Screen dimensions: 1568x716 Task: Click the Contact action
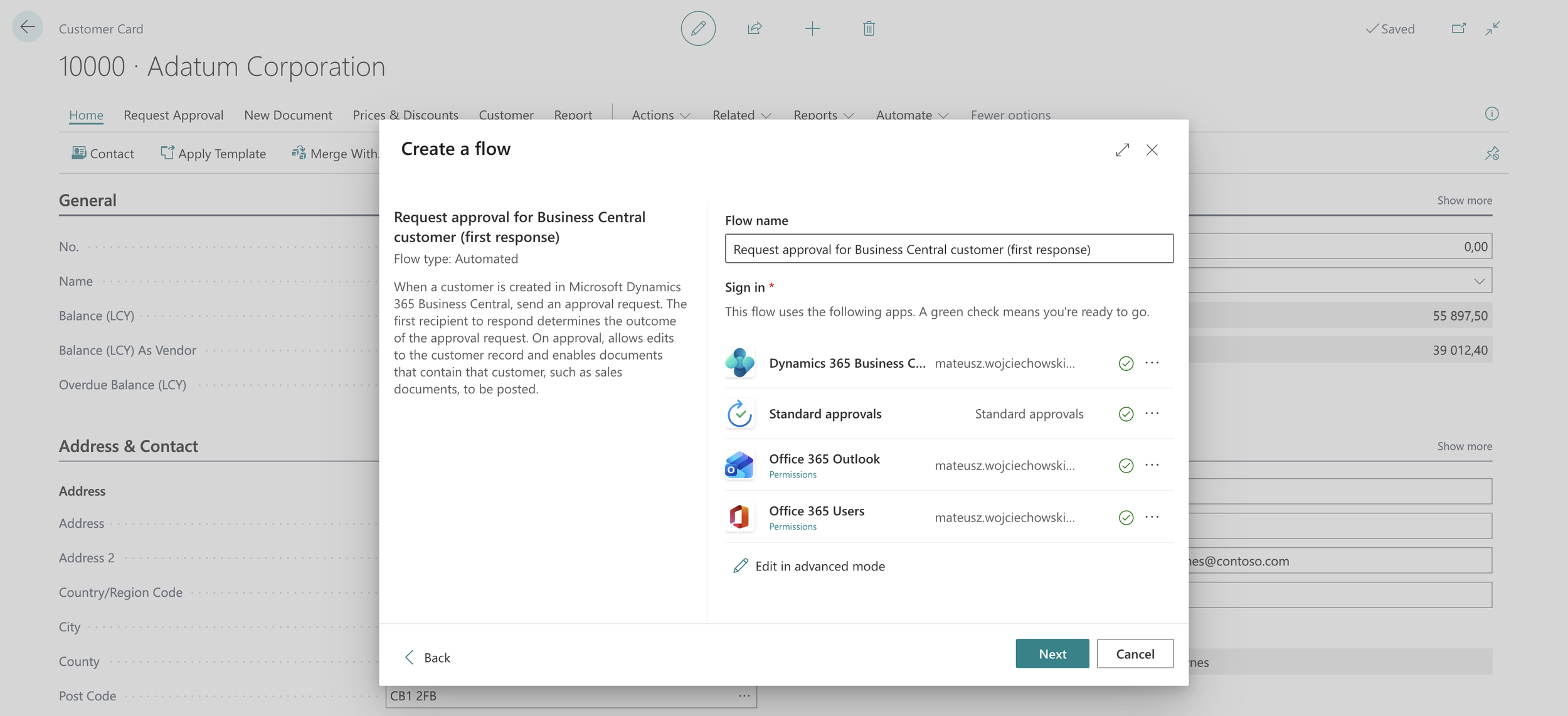point(103,154)
